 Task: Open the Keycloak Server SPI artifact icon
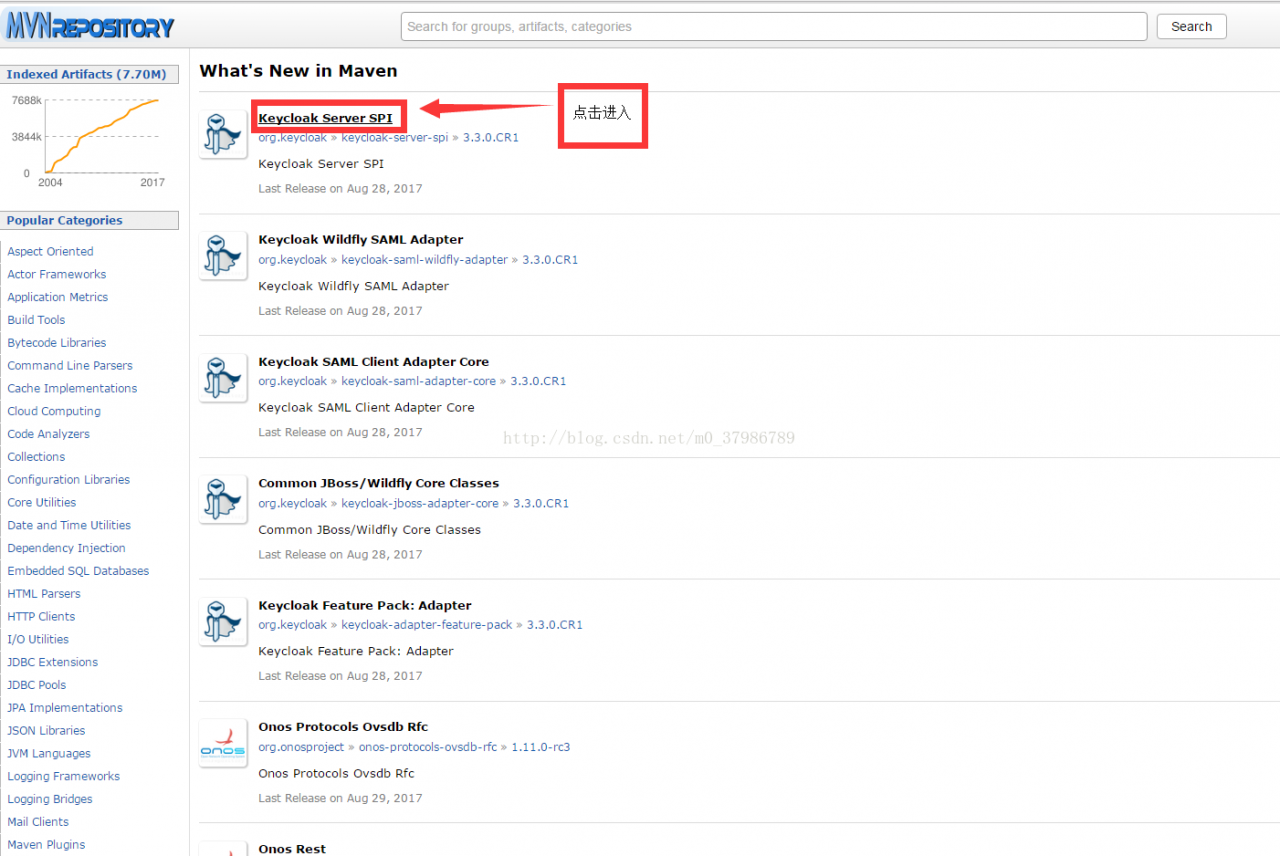point(223,135)
